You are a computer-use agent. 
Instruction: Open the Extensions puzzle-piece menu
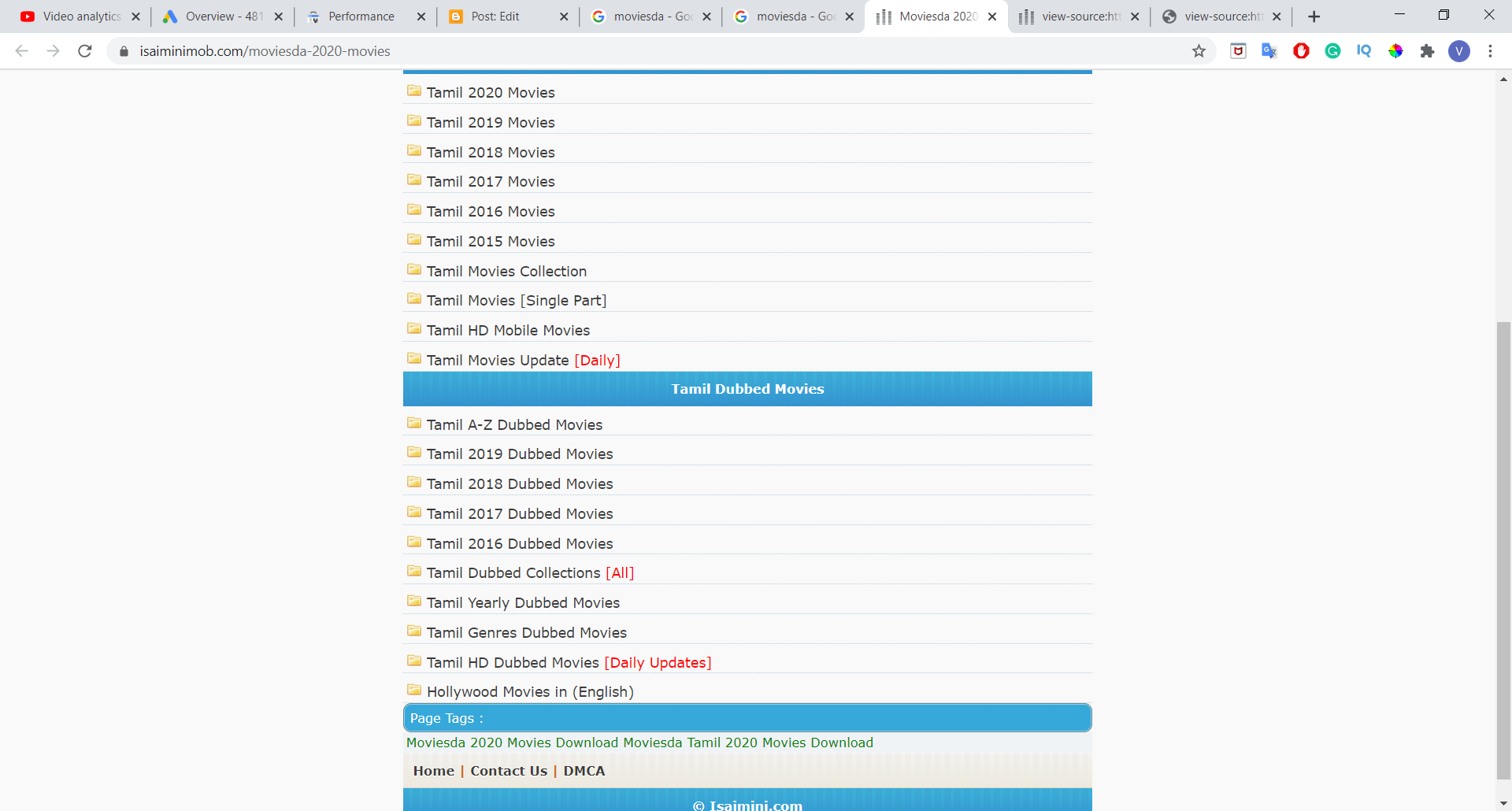pyautogui.click(x=1427, y=51)
